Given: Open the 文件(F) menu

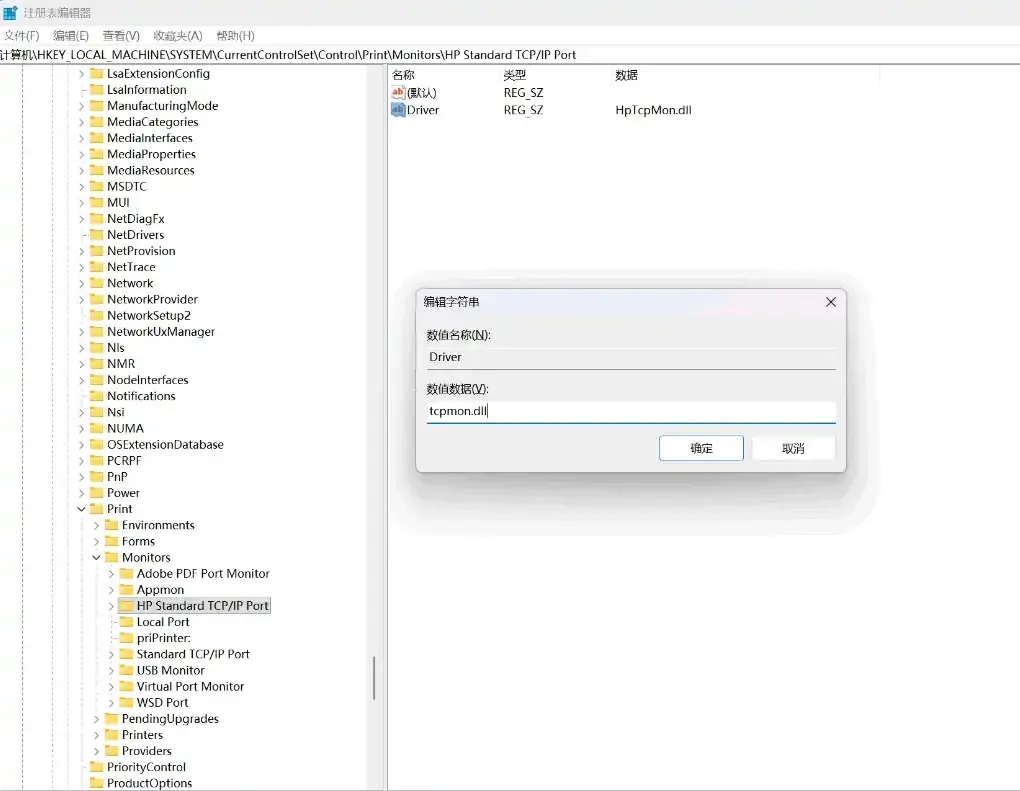Looking at the screenshot, I should pos(21,36).
